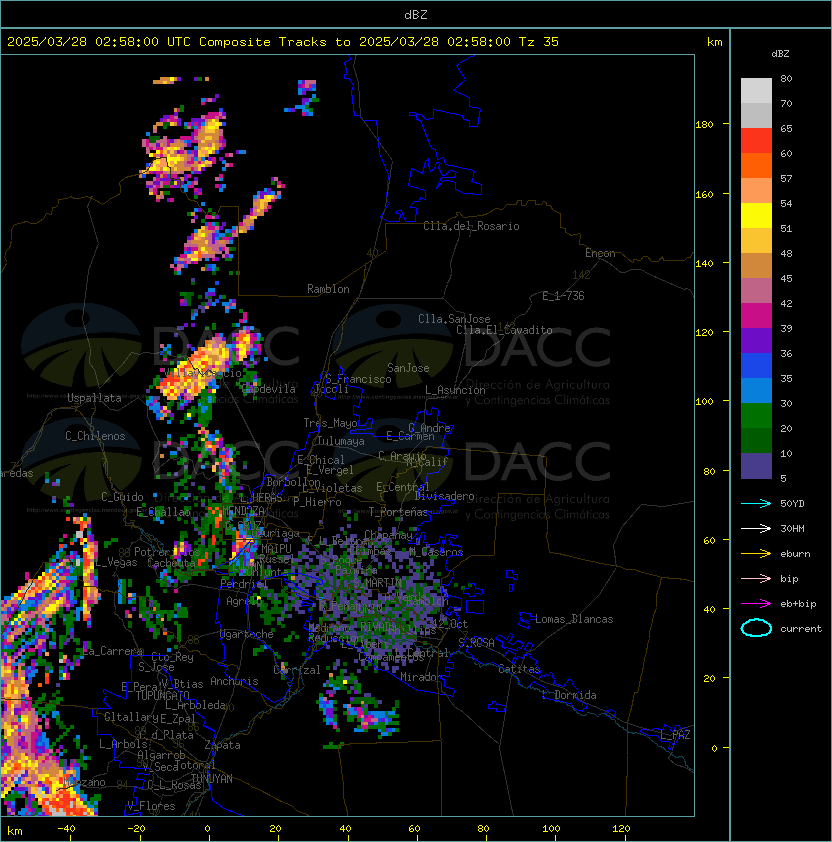Choose the light blue 30–35 dBZ band
This screenshot has height=842, width=832.
click(756, 390)
